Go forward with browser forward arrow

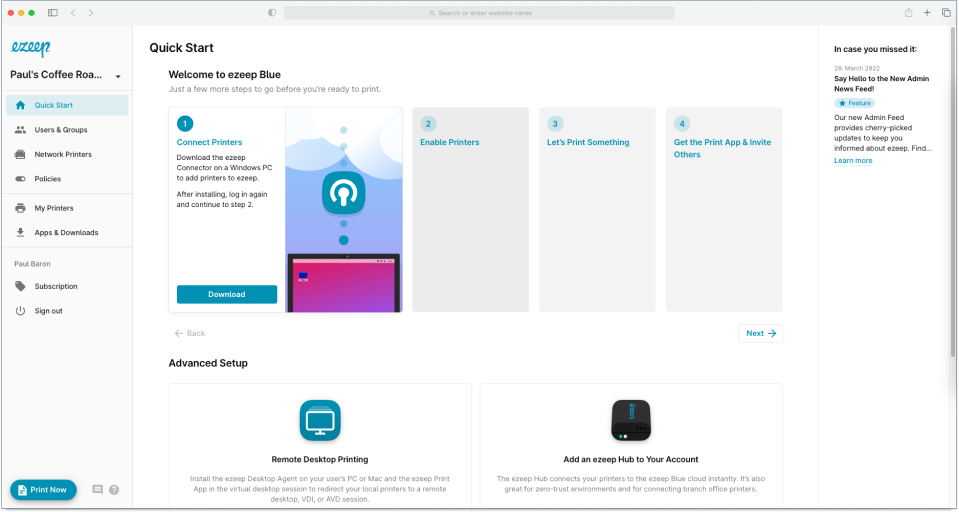[91, 12]
